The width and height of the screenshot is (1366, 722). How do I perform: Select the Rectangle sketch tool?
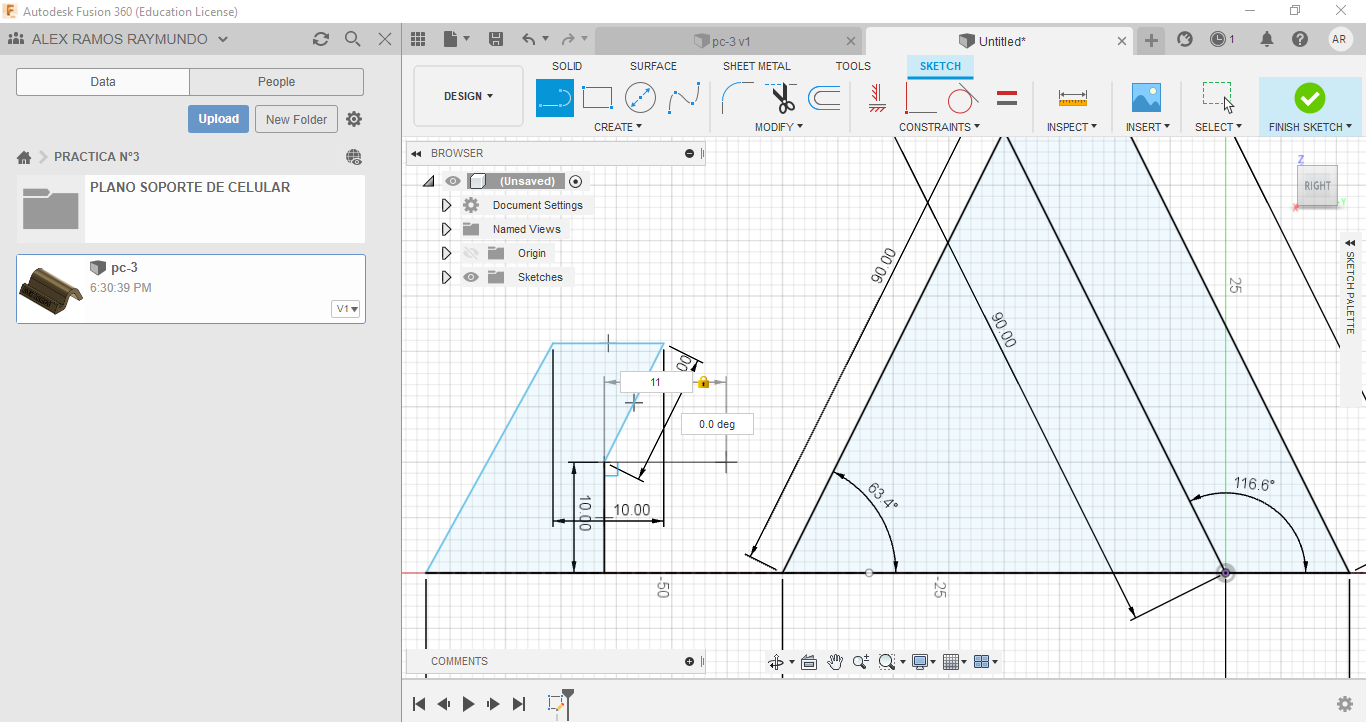597,98
